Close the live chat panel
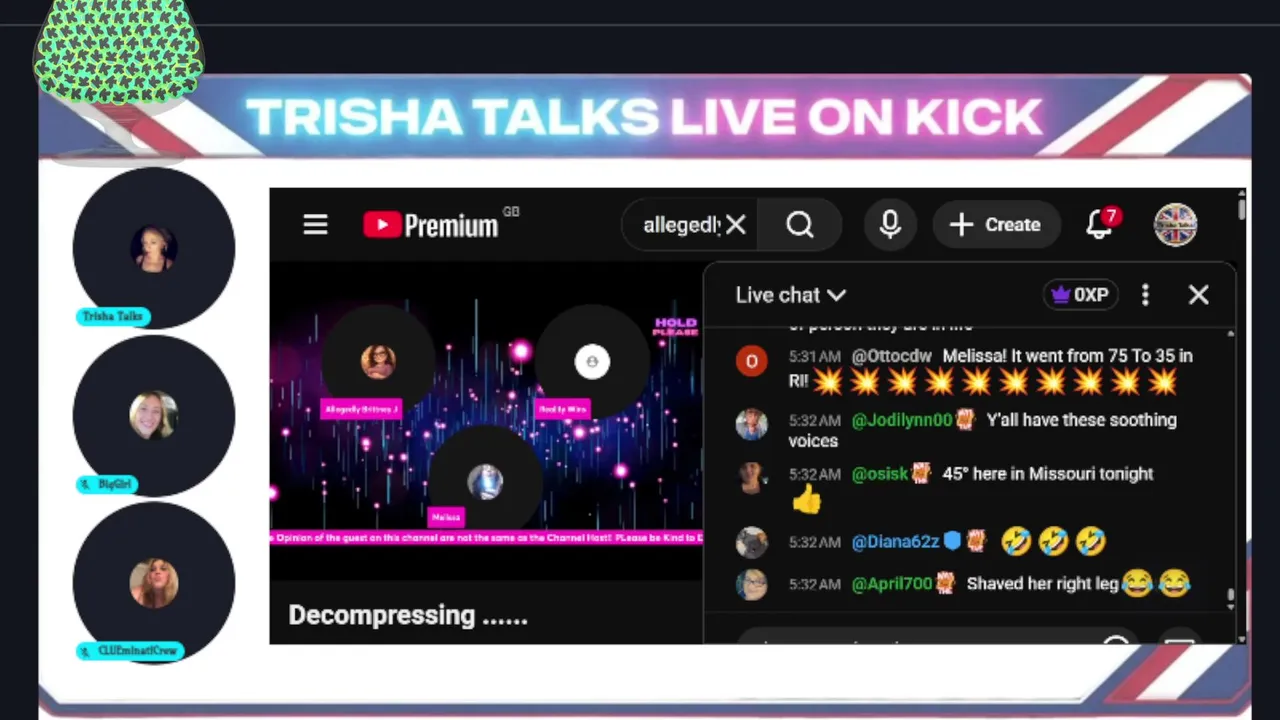1280x720 pixels. (x=1198, y=295)
